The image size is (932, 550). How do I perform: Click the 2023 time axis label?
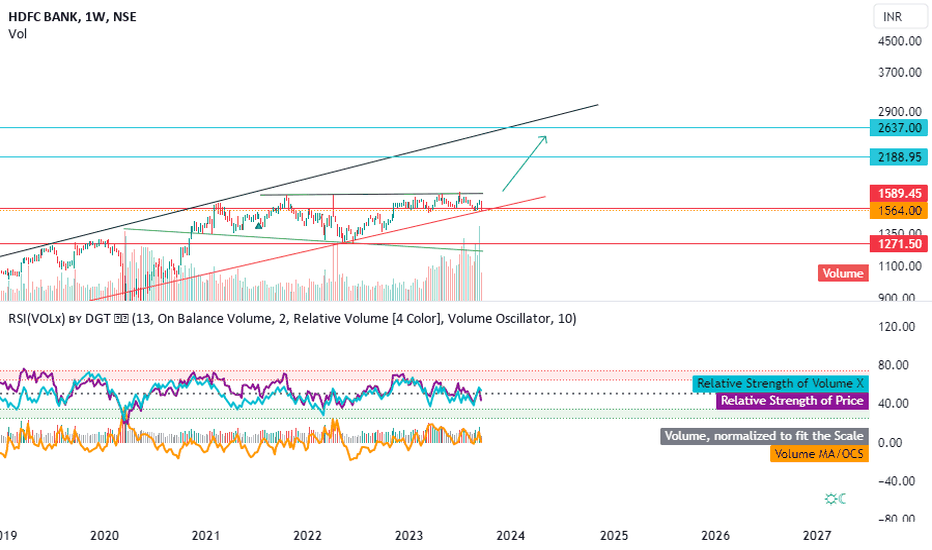[x=409, y=536]
